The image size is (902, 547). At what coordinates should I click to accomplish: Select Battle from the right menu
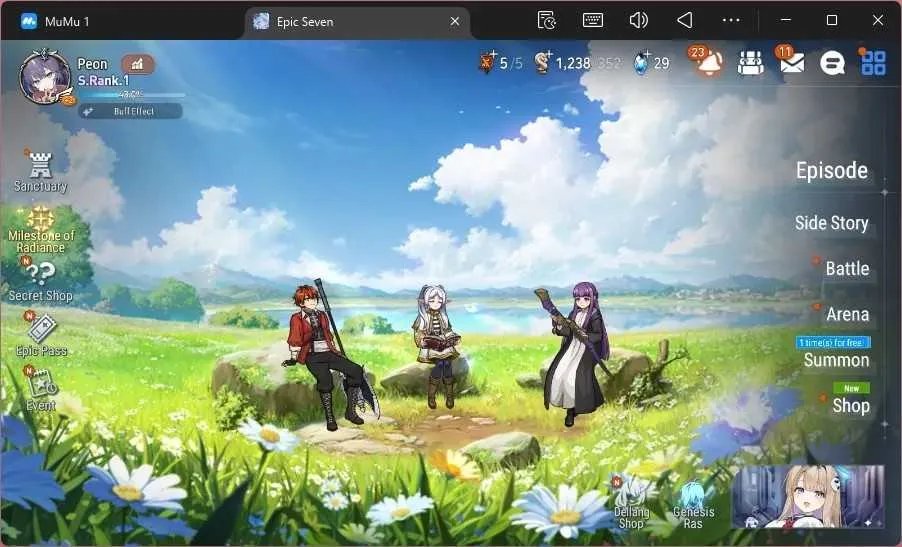pos(847,269)
